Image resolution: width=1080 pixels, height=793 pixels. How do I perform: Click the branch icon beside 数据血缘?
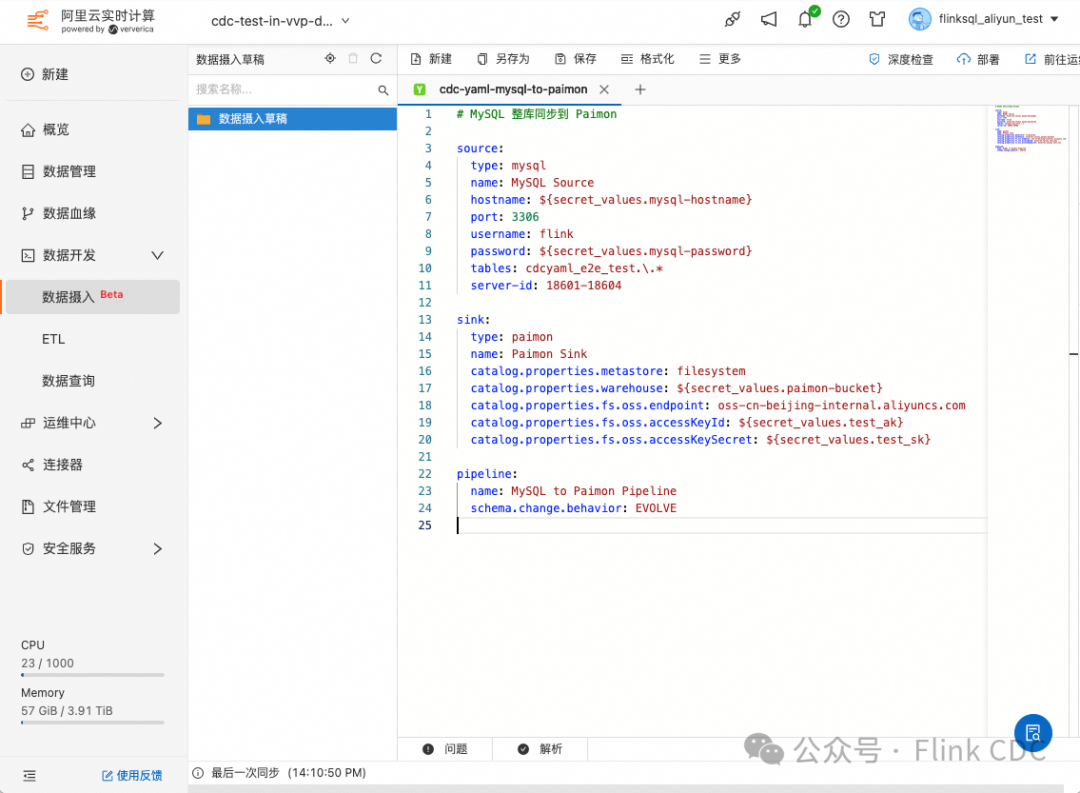coord(28,214)
